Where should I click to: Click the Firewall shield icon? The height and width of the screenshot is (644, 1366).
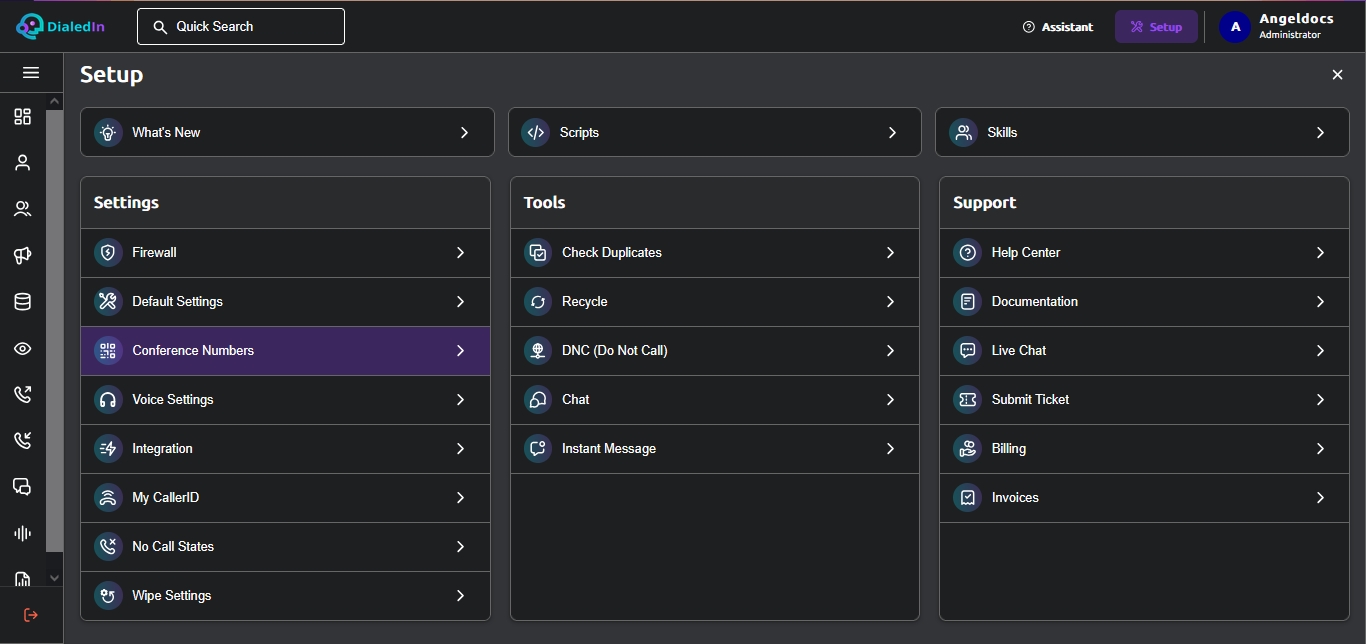point(108,253)
